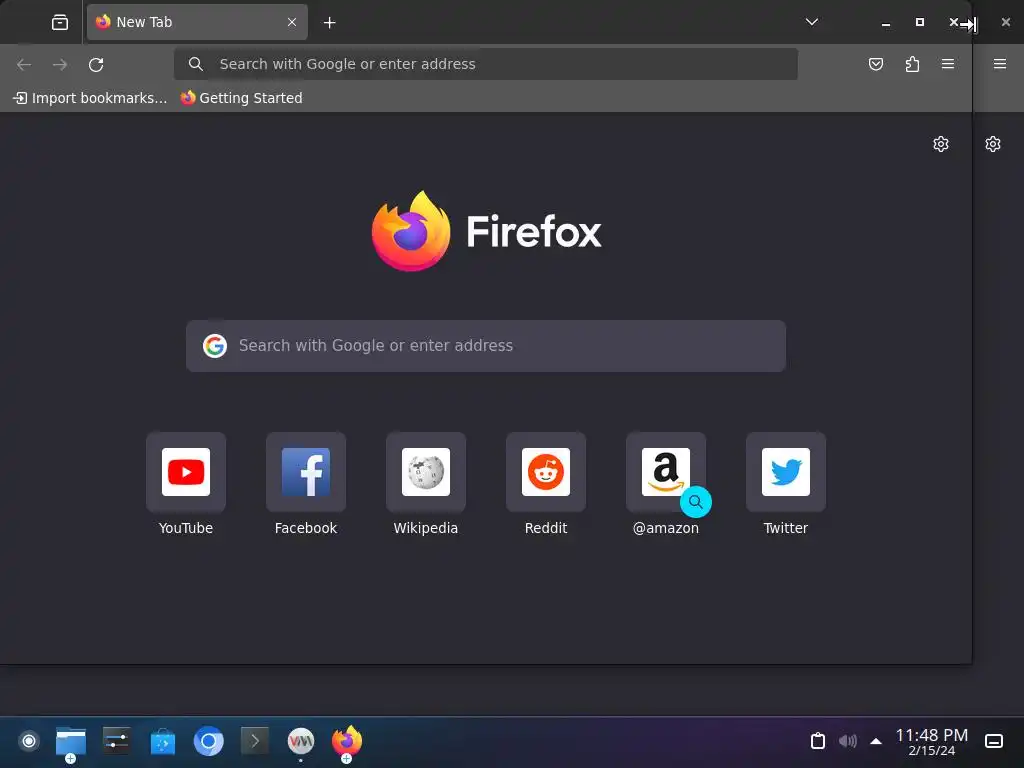Screen dimensions: 1024x768
Task: Click the Search with Google field on the page
Action: (x=485, y=345)
